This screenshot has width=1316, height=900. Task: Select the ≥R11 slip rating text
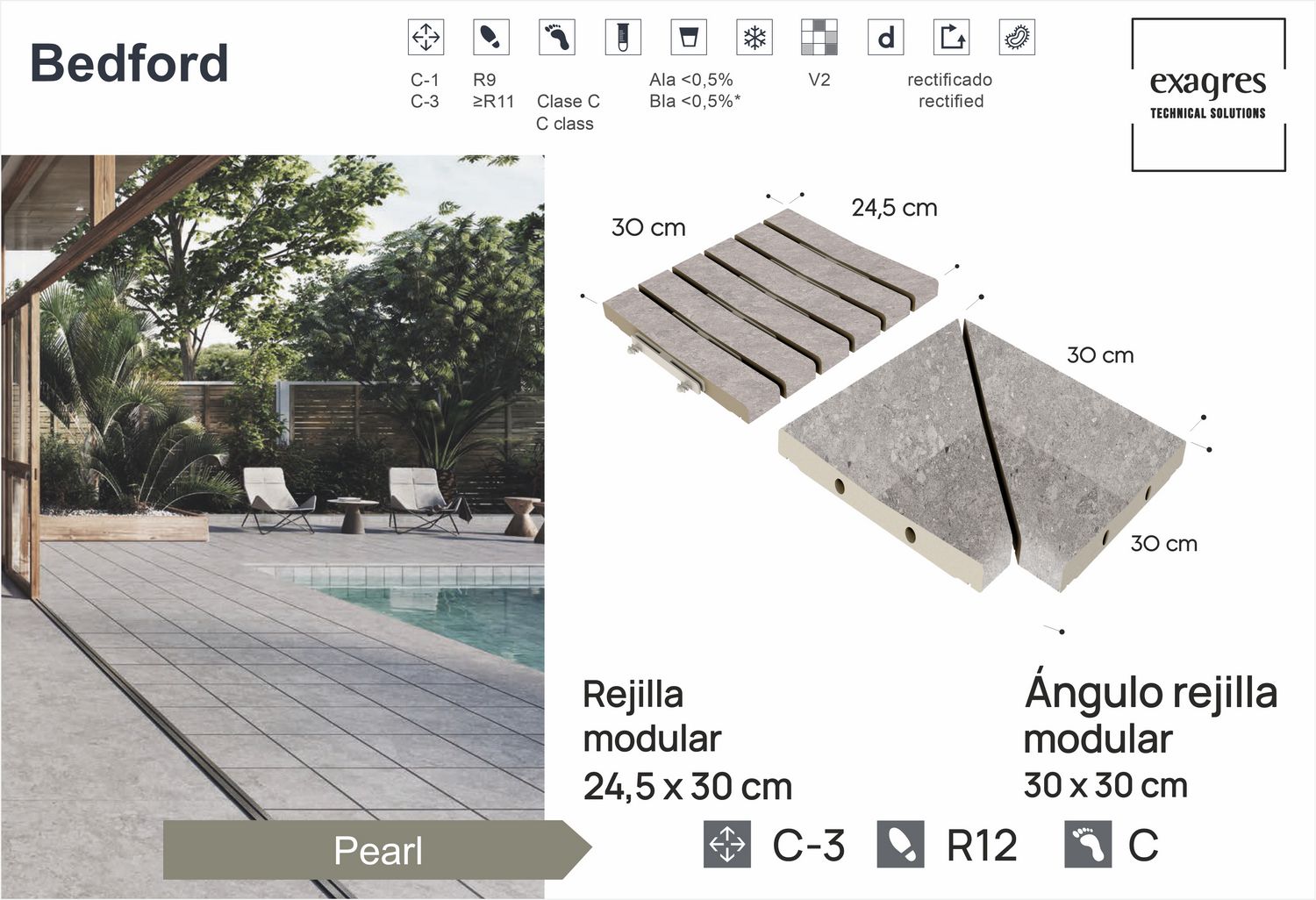493,102
